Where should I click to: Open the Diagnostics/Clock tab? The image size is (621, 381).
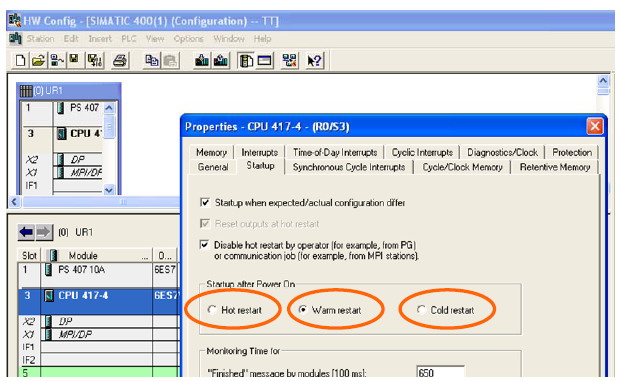[x=502, y=152]
